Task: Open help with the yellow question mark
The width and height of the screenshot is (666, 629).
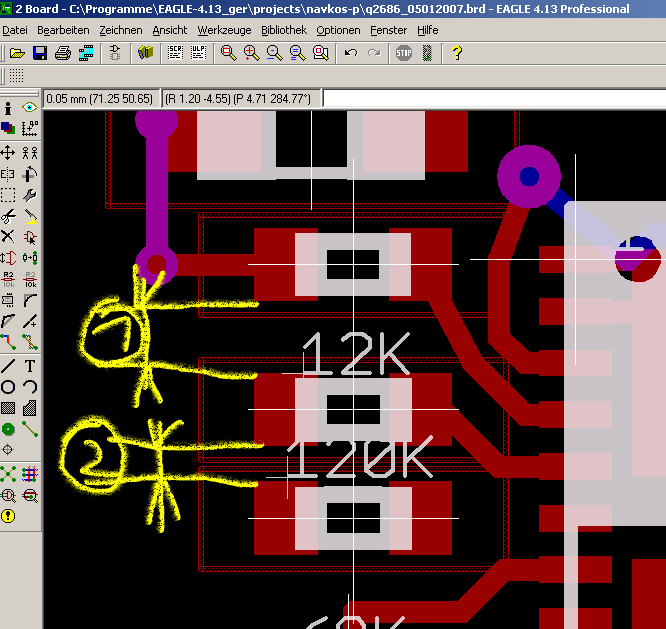Action: (457, 53)
